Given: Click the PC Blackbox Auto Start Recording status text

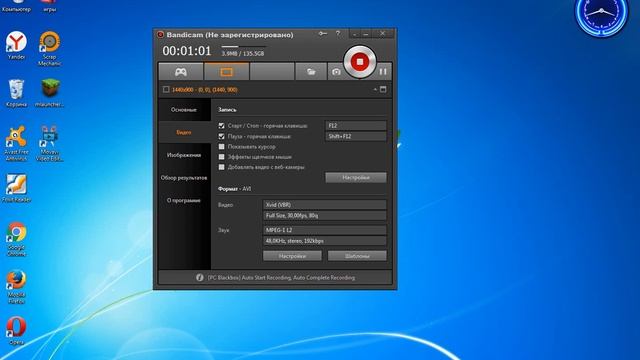Looking at the screenshot, I should click(281, 278).
